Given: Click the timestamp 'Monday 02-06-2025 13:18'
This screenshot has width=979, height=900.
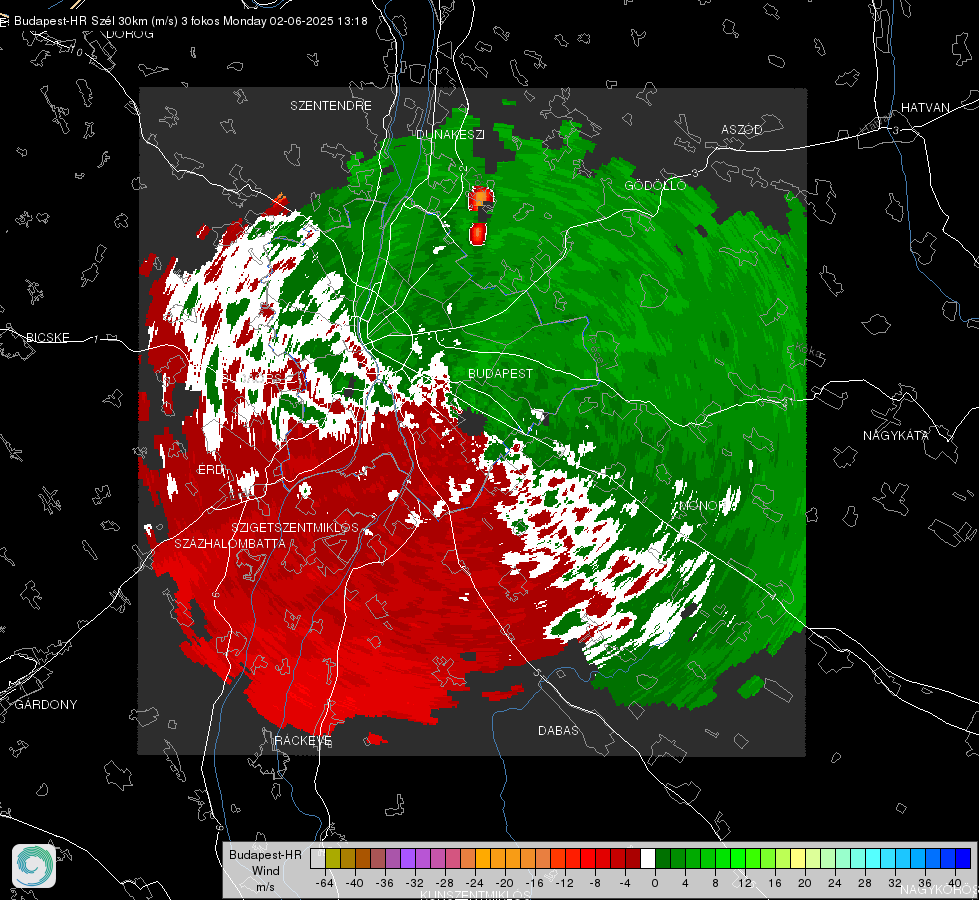Looking at the screenshot, I should 295,21.
